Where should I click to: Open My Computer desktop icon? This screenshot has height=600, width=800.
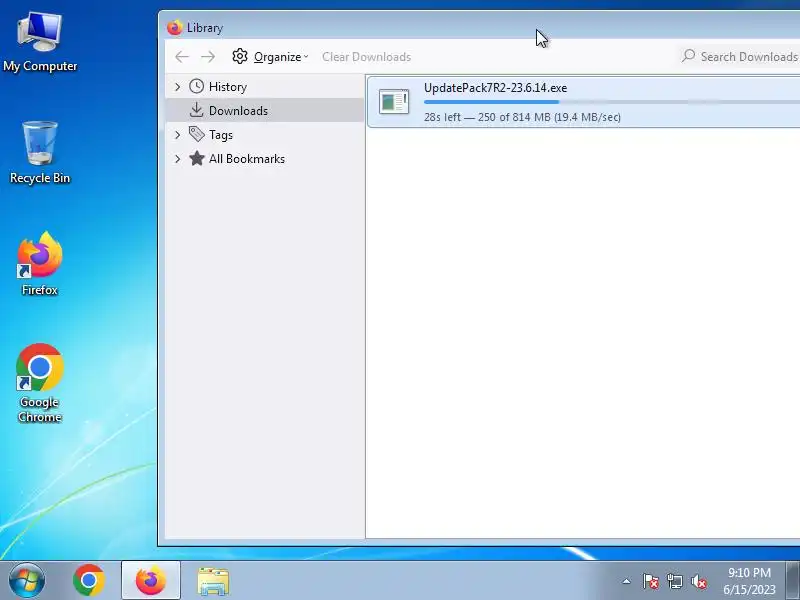(x=40, y=42)
